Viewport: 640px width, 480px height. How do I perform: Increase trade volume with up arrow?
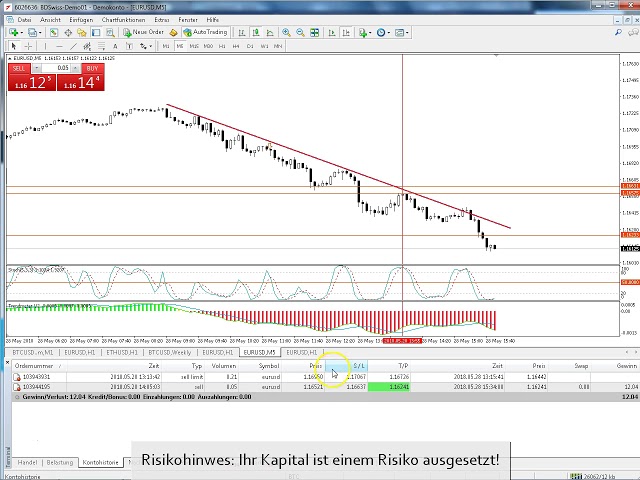[x=76, y=68]
